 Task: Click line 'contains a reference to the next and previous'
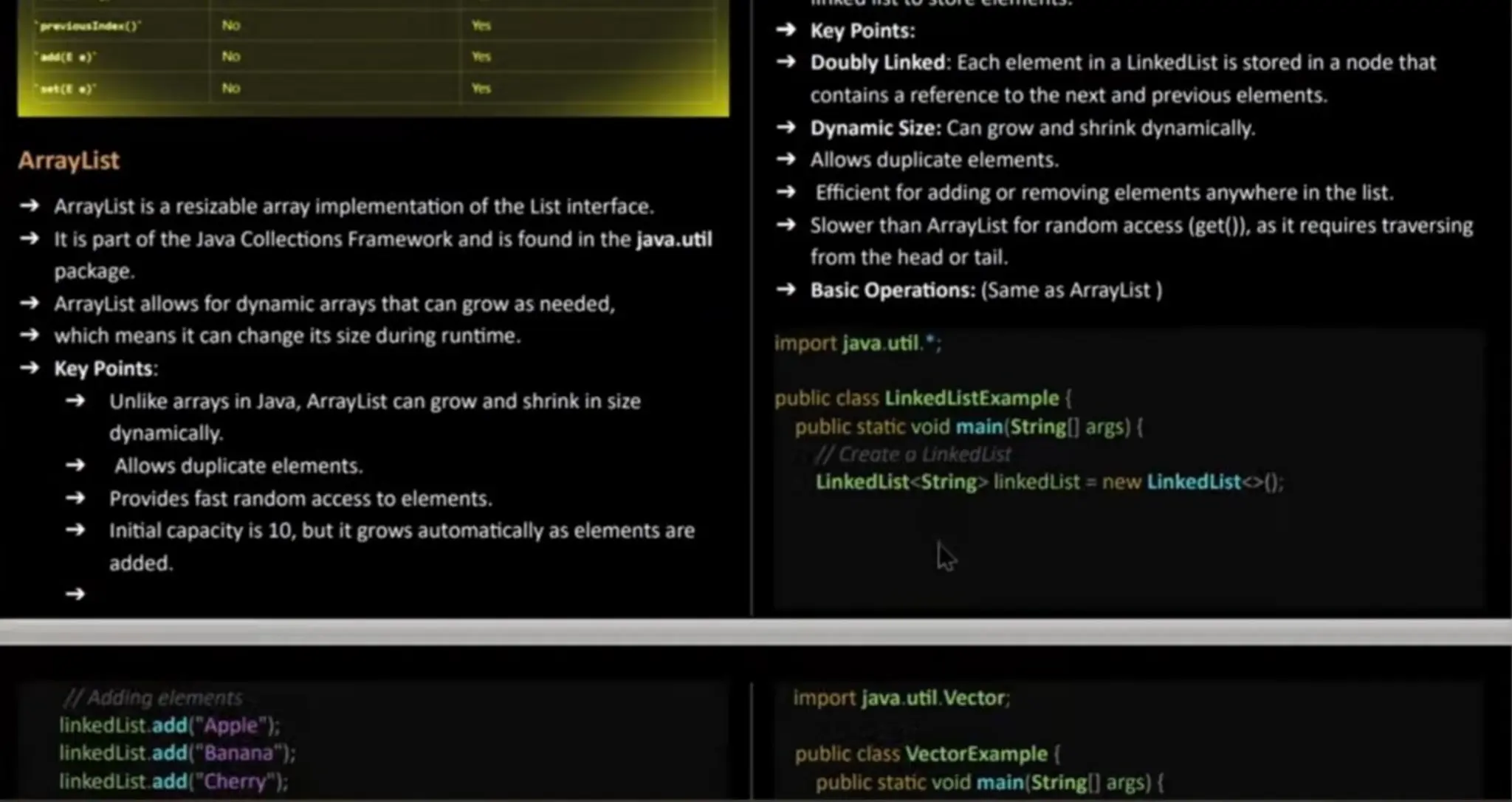[x=1068, y=95]
